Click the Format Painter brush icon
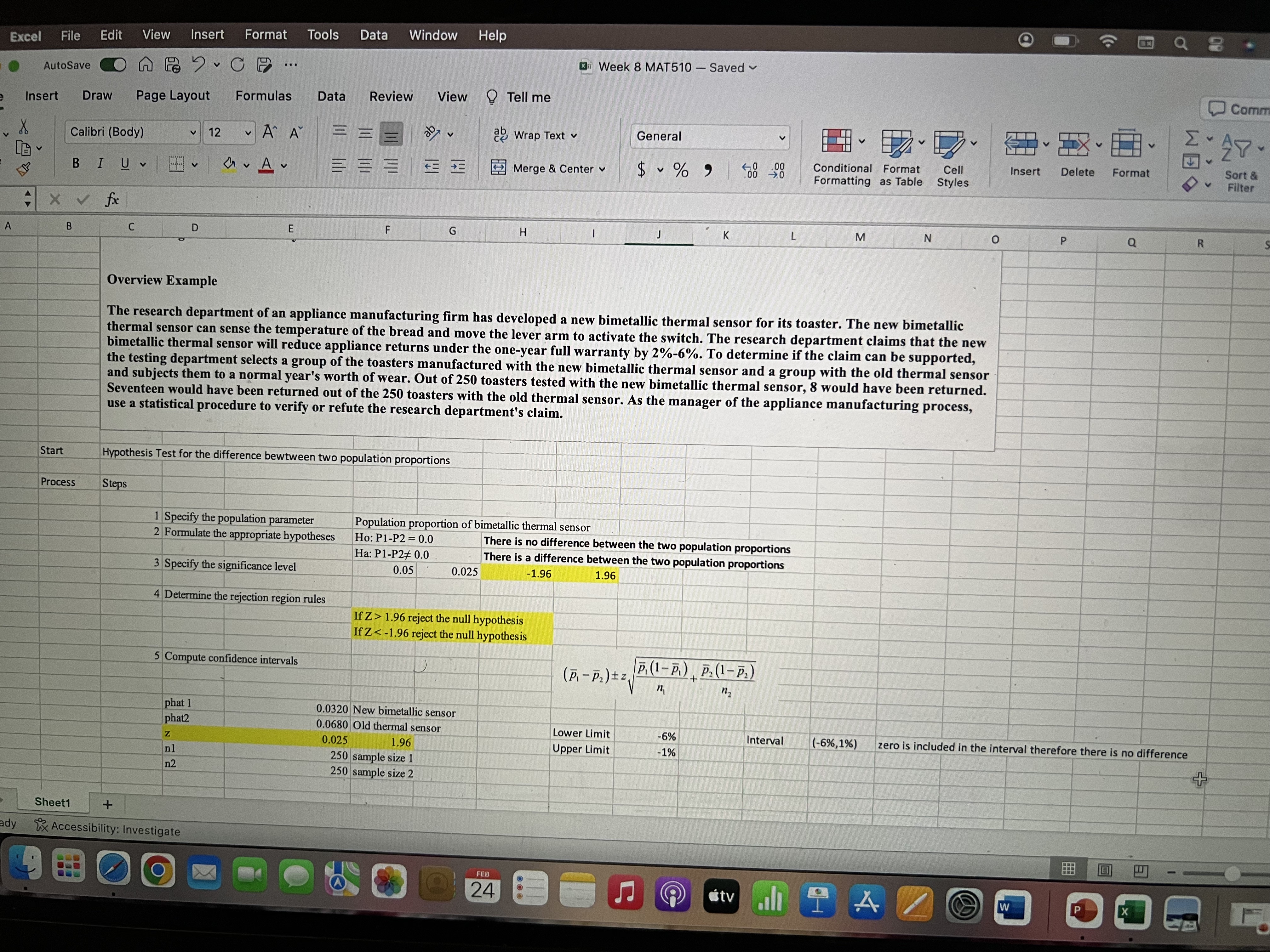Image resolution: width=1270 pixels, height=952 pixels. (x=24, y=169)
